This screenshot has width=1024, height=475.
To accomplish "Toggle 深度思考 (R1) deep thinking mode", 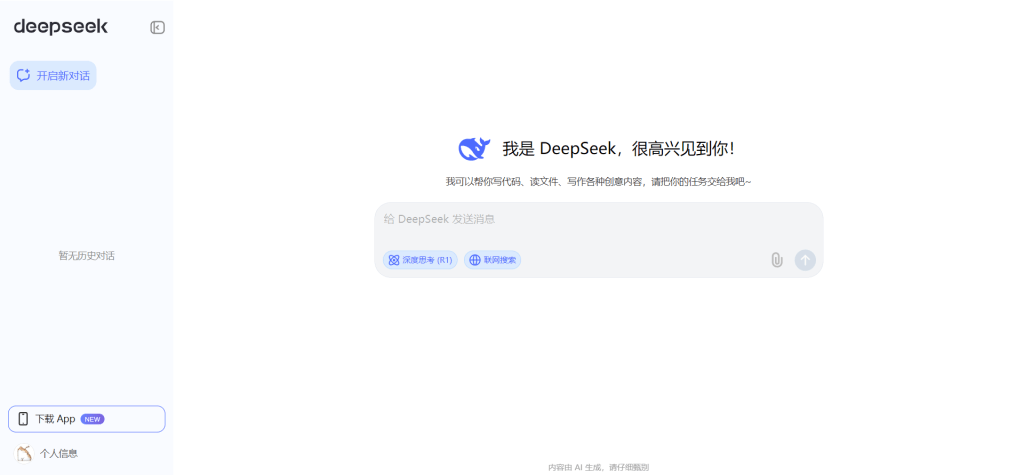I will click(x=420, y=260).
